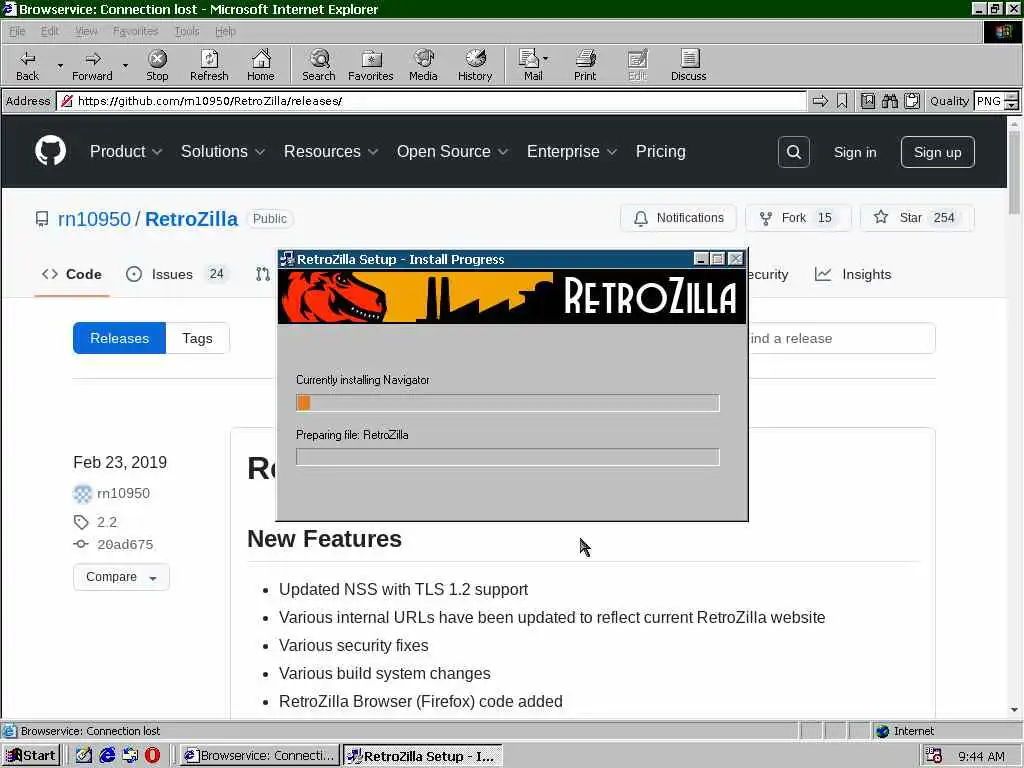Click the 2.2 tag link
1024x768 pixels.
(x=106, y=522)
